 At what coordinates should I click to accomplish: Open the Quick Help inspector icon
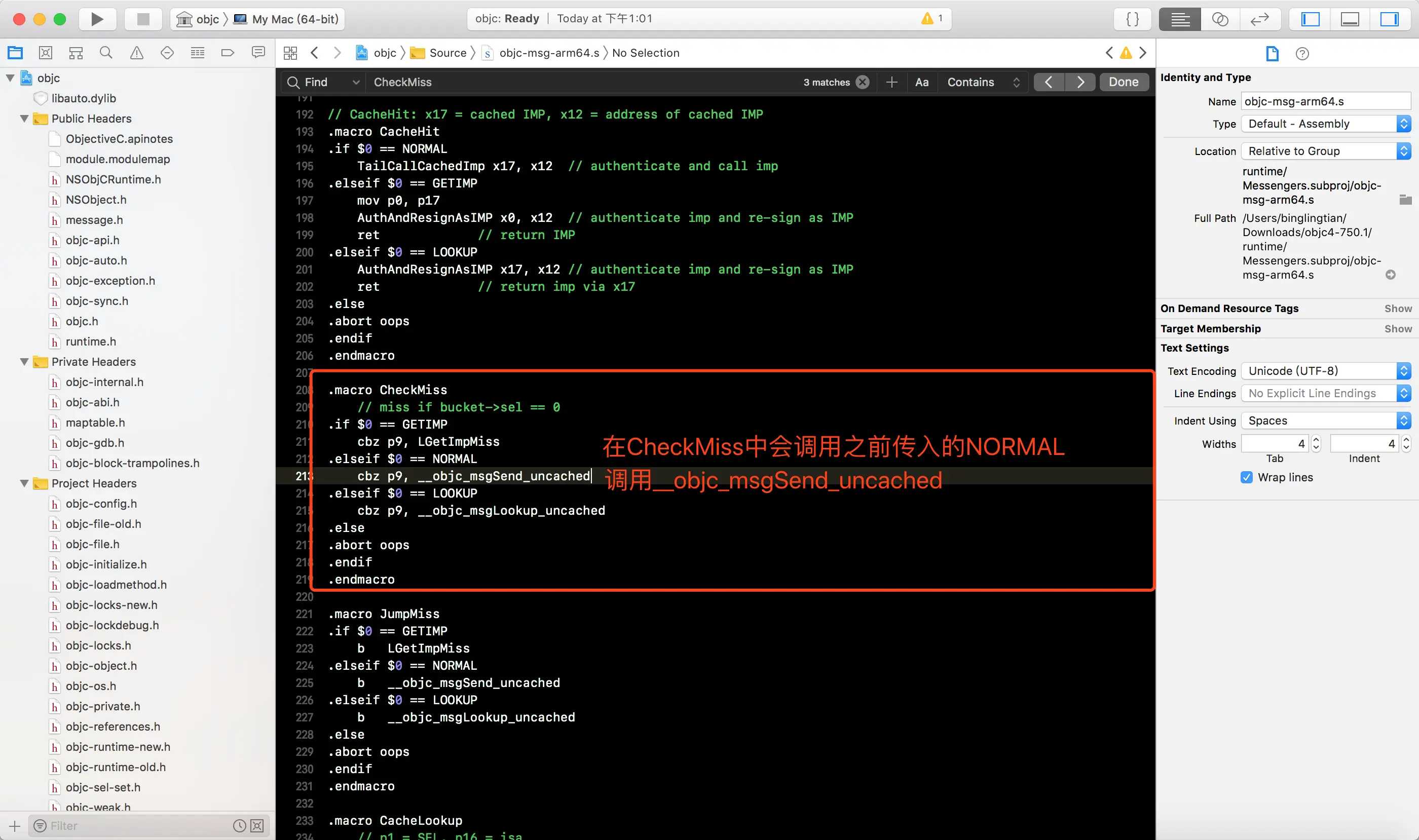coord(1302,54)
